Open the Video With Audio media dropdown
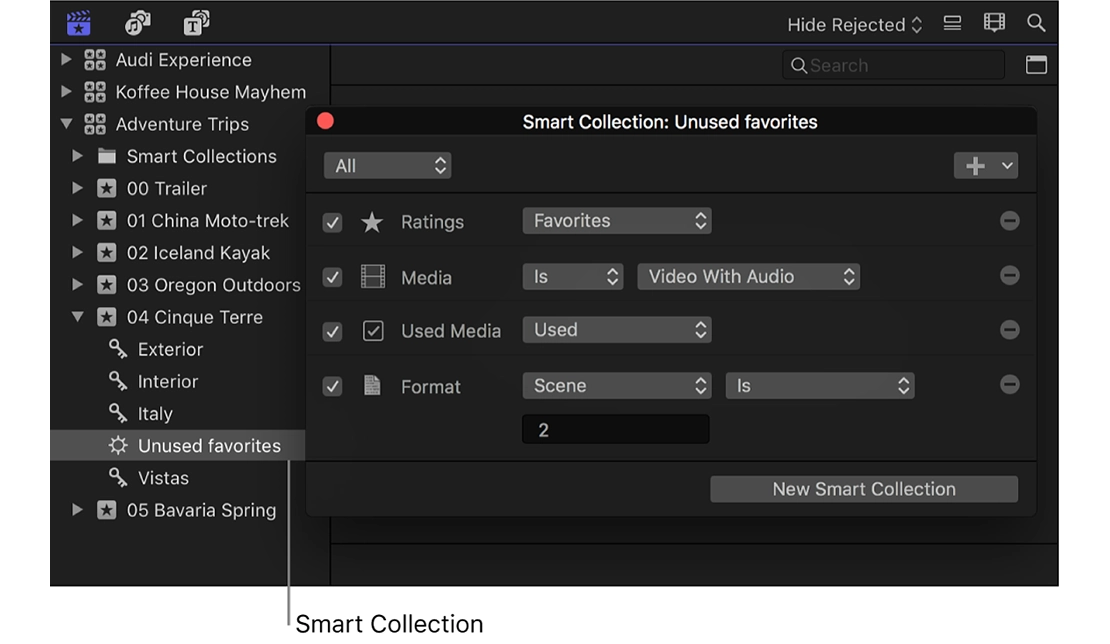Viewport: 1110px width, 644px height. 748,276
